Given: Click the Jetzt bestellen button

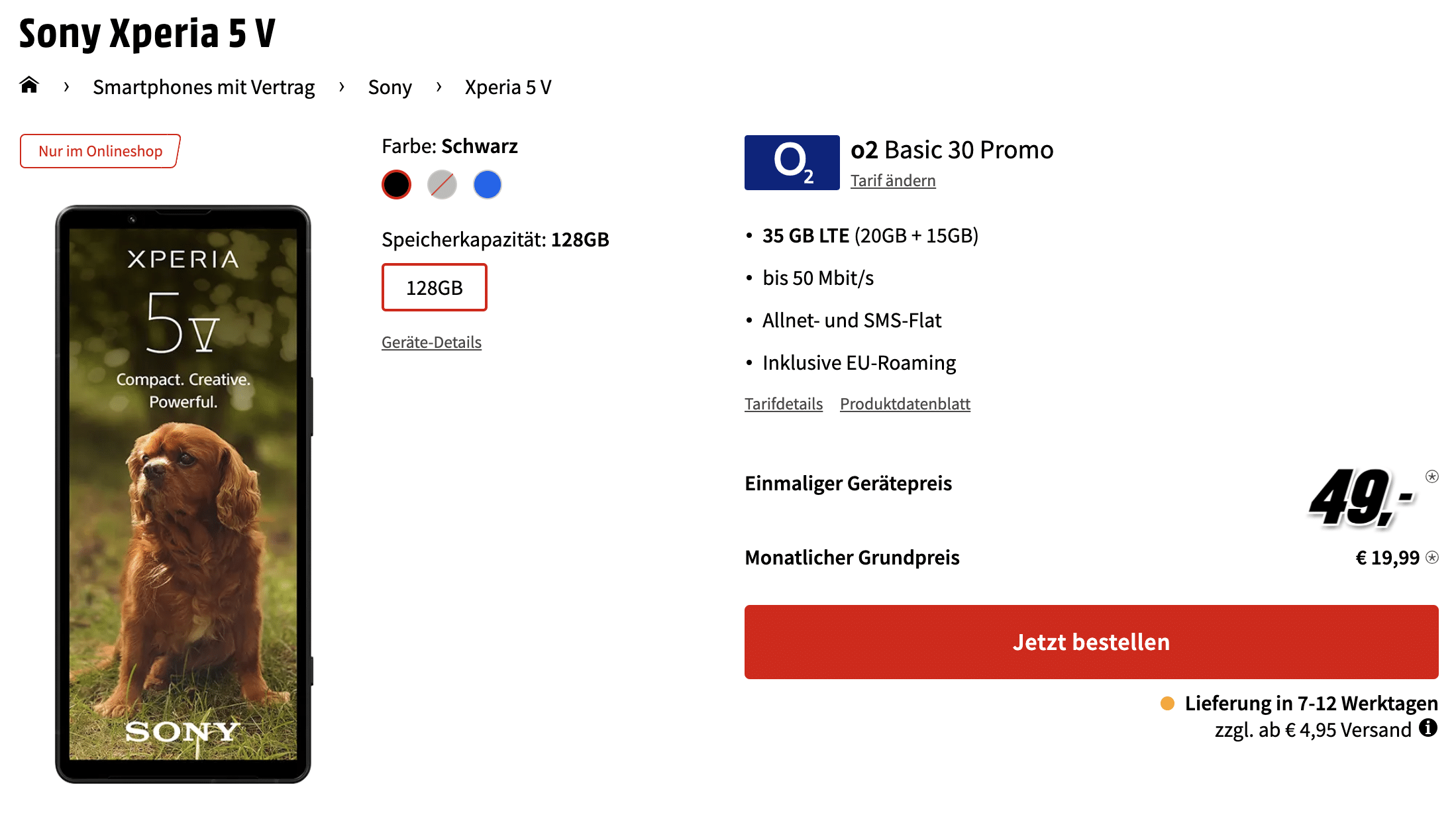Looking at the screenshot, I should point(1091,642).
